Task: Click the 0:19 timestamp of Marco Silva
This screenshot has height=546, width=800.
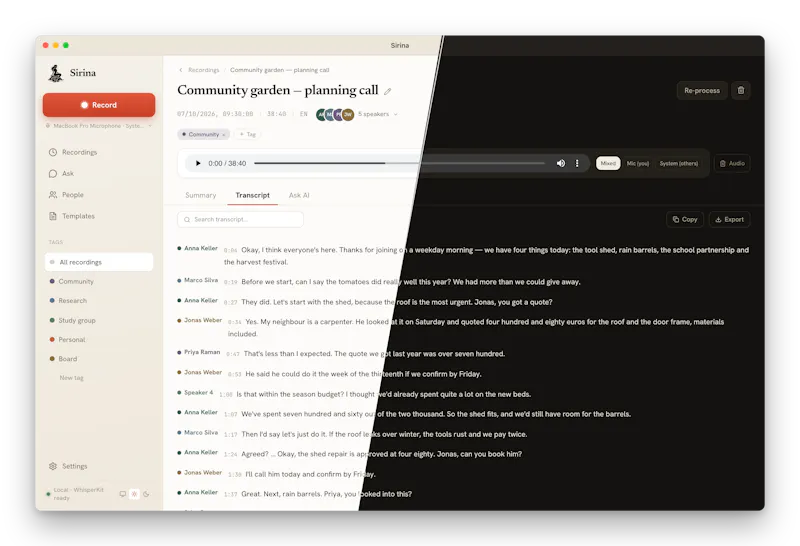Action: (x=231, y=282)
